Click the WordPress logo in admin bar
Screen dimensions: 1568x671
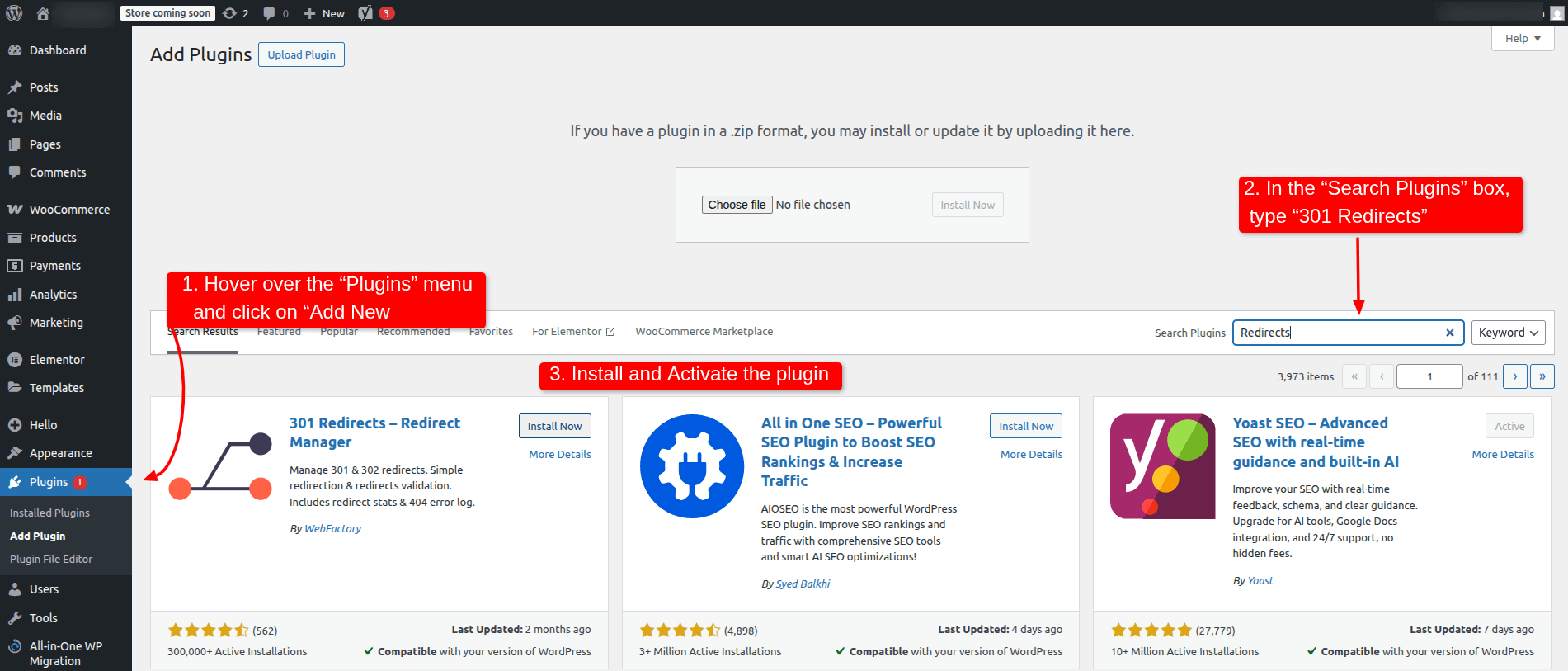pos(14,13)
